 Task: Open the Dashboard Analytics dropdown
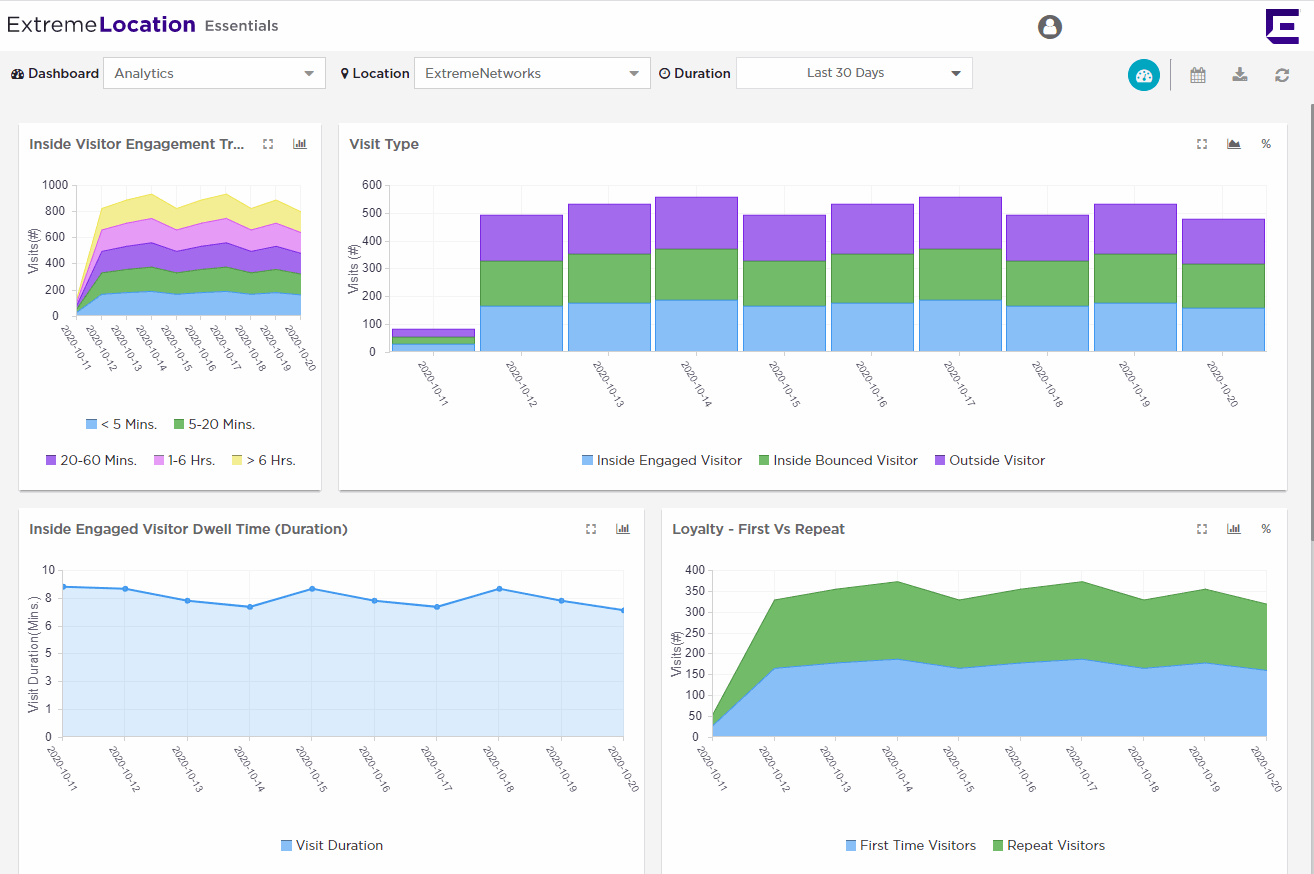(x=214, y=73)
